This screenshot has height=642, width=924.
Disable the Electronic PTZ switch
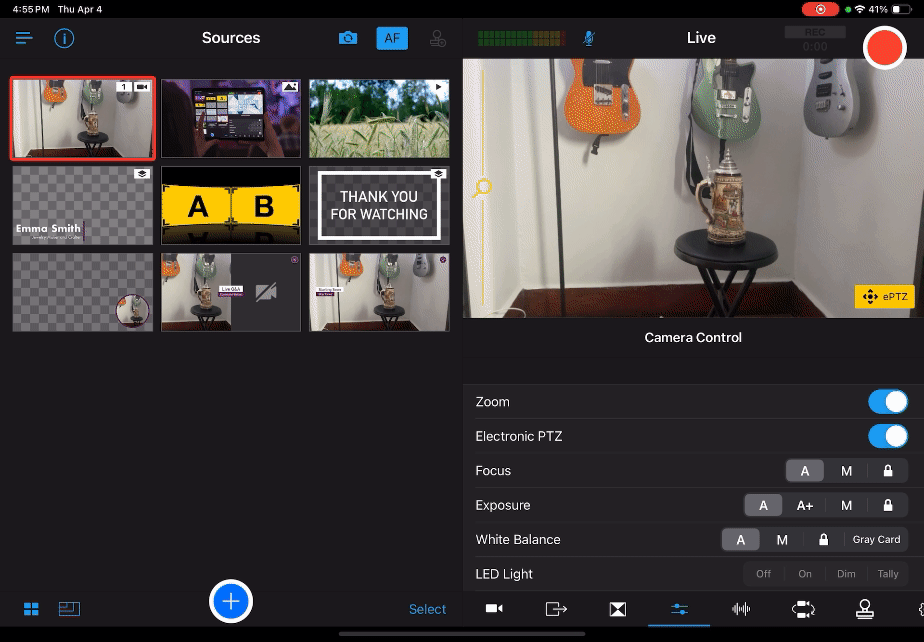[887, 436]
